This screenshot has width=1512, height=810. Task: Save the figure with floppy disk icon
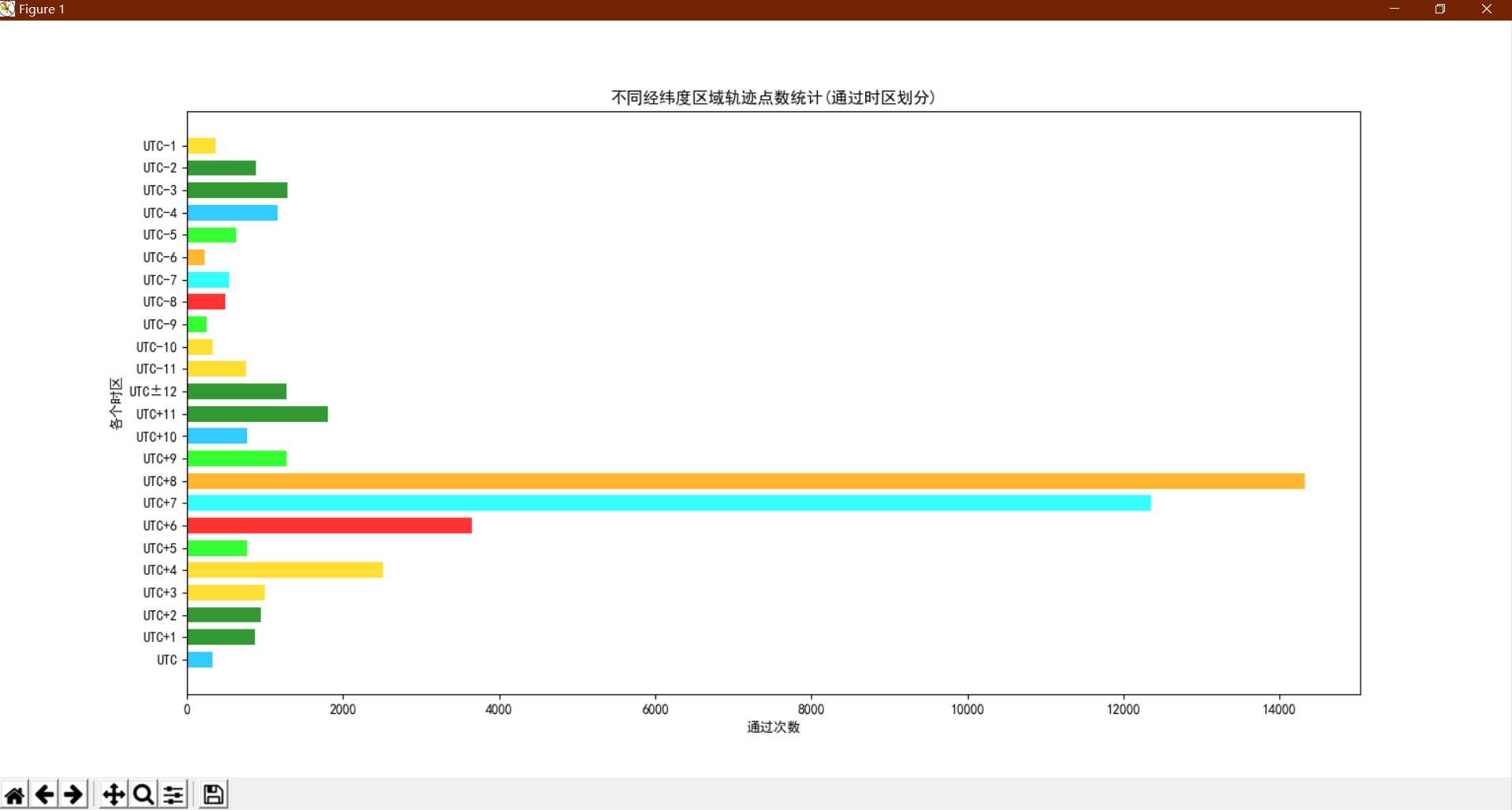(213, 794)
